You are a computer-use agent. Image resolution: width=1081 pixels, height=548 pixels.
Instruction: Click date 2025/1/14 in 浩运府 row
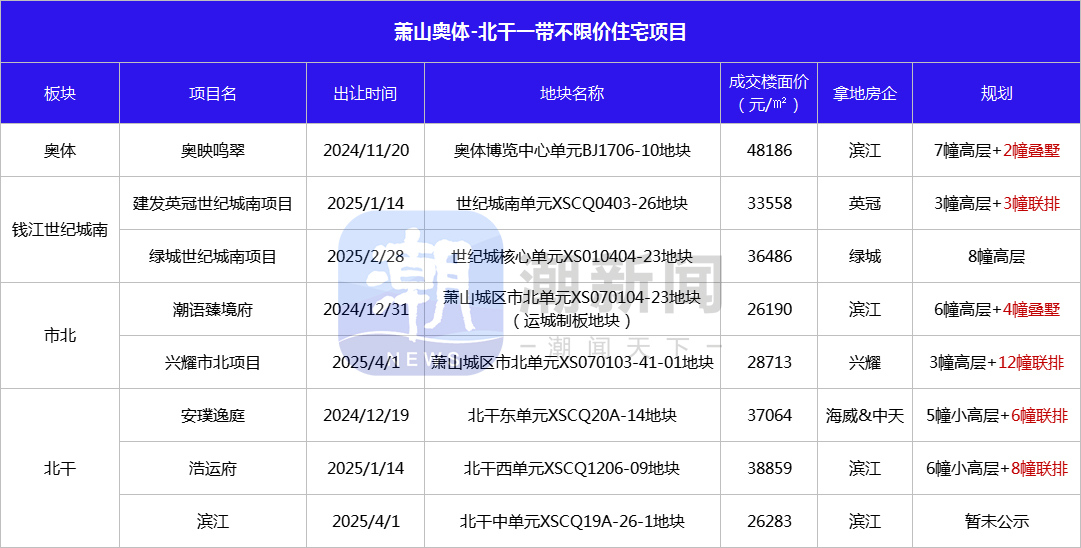(x=365, y=469)
